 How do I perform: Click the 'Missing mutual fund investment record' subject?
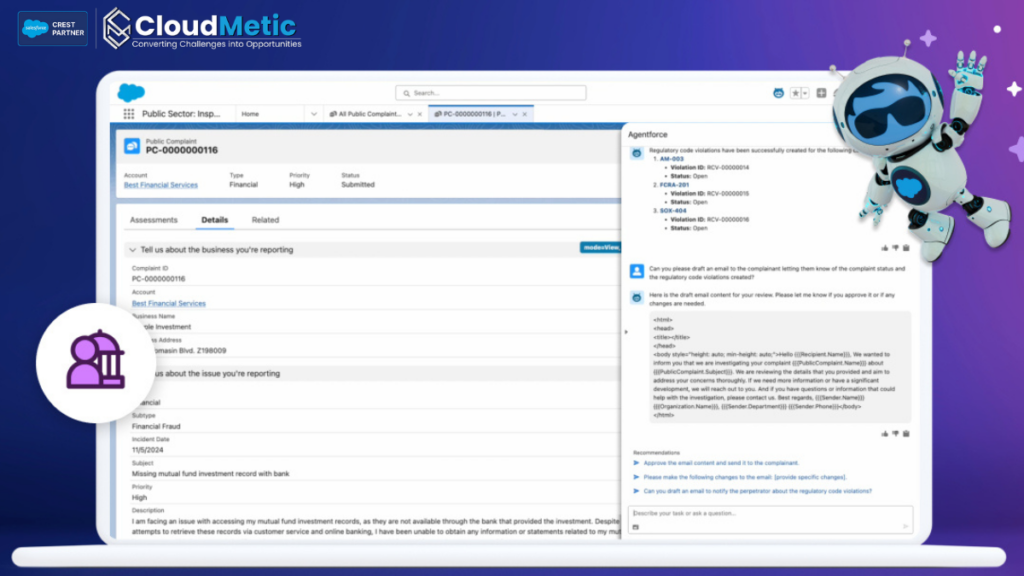point(210,474)
